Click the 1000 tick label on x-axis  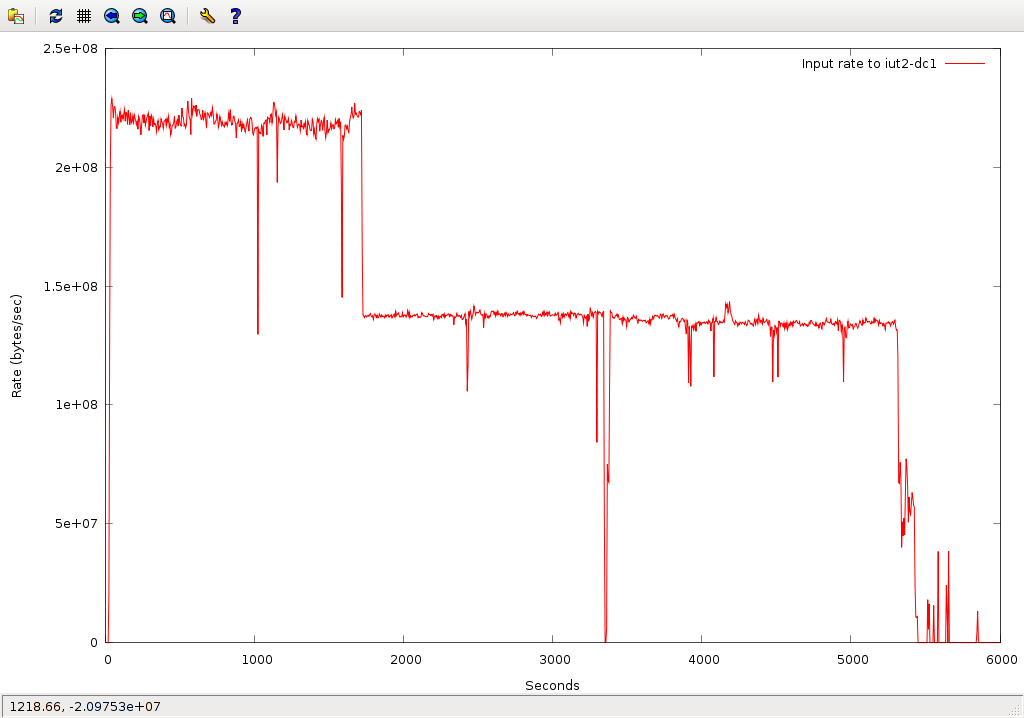[255, 659]
